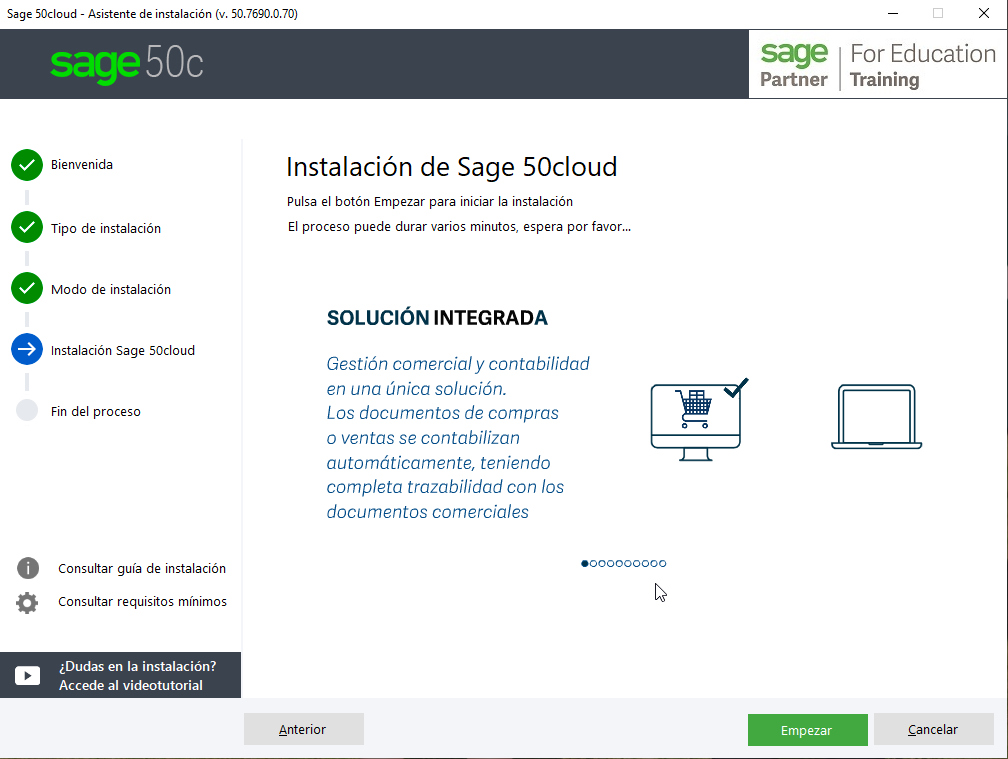1008x759 pixels.
Task: Click the SOLUCIÓN INTEGRADA slide title
Action: (437, 317)
